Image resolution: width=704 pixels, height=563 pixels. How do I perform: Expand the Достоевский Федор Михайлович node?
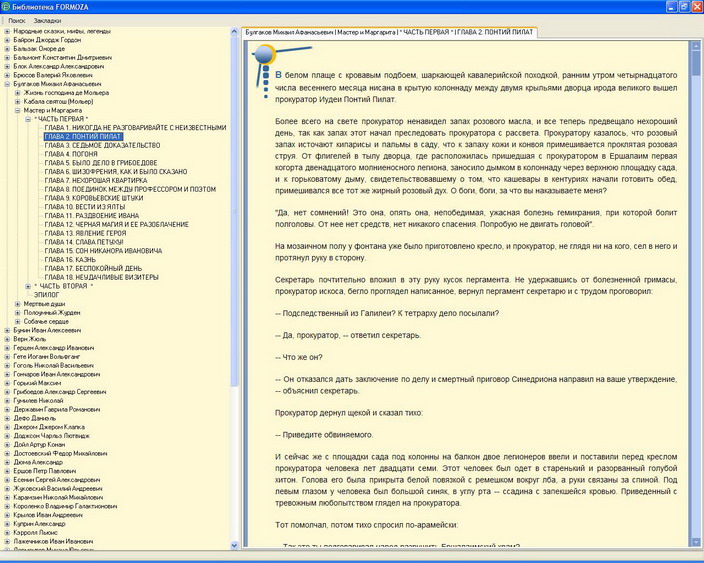pos(7,453)
